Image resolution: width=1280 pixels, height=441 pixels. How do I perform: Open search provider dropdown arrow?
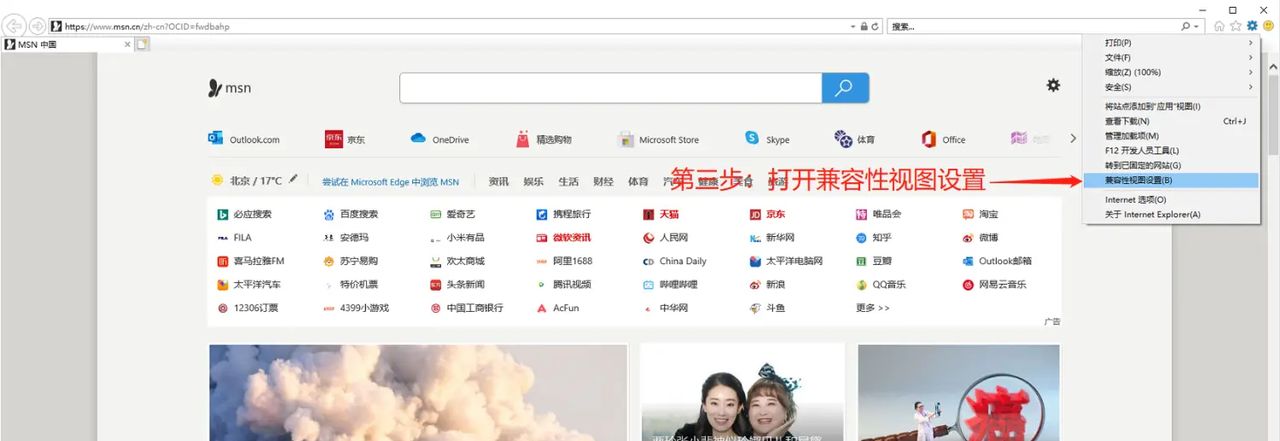click(x=1198, y=26)
